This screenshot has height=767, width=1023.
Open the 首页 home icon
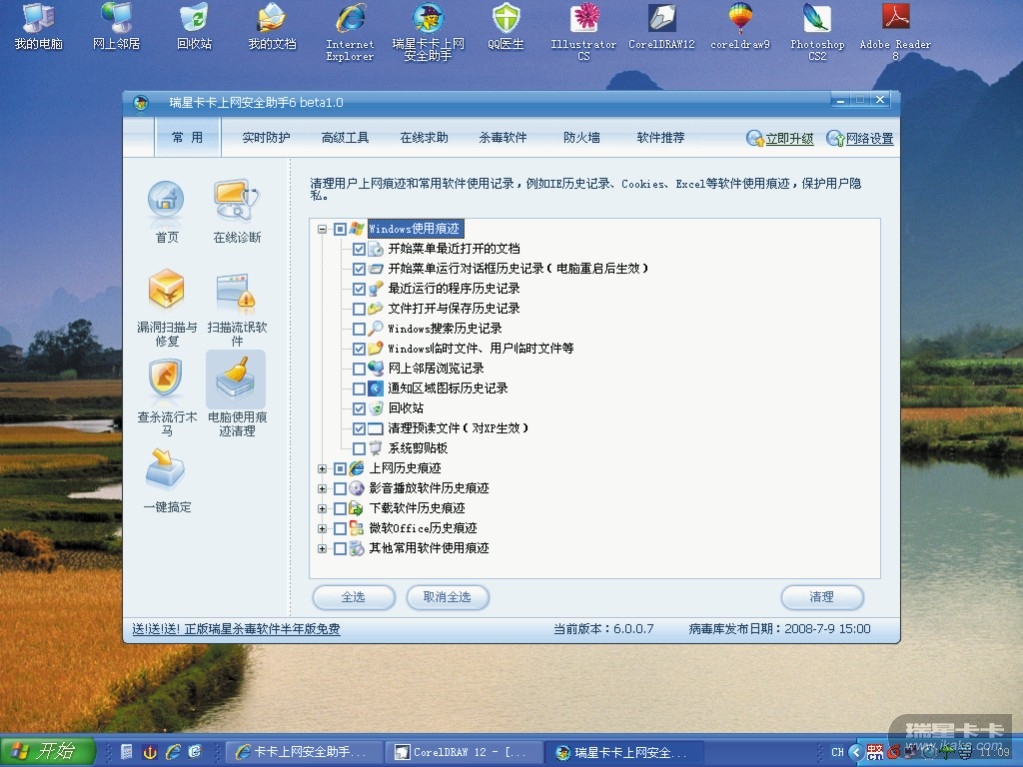pyautogui.click(x=166, y=199)
